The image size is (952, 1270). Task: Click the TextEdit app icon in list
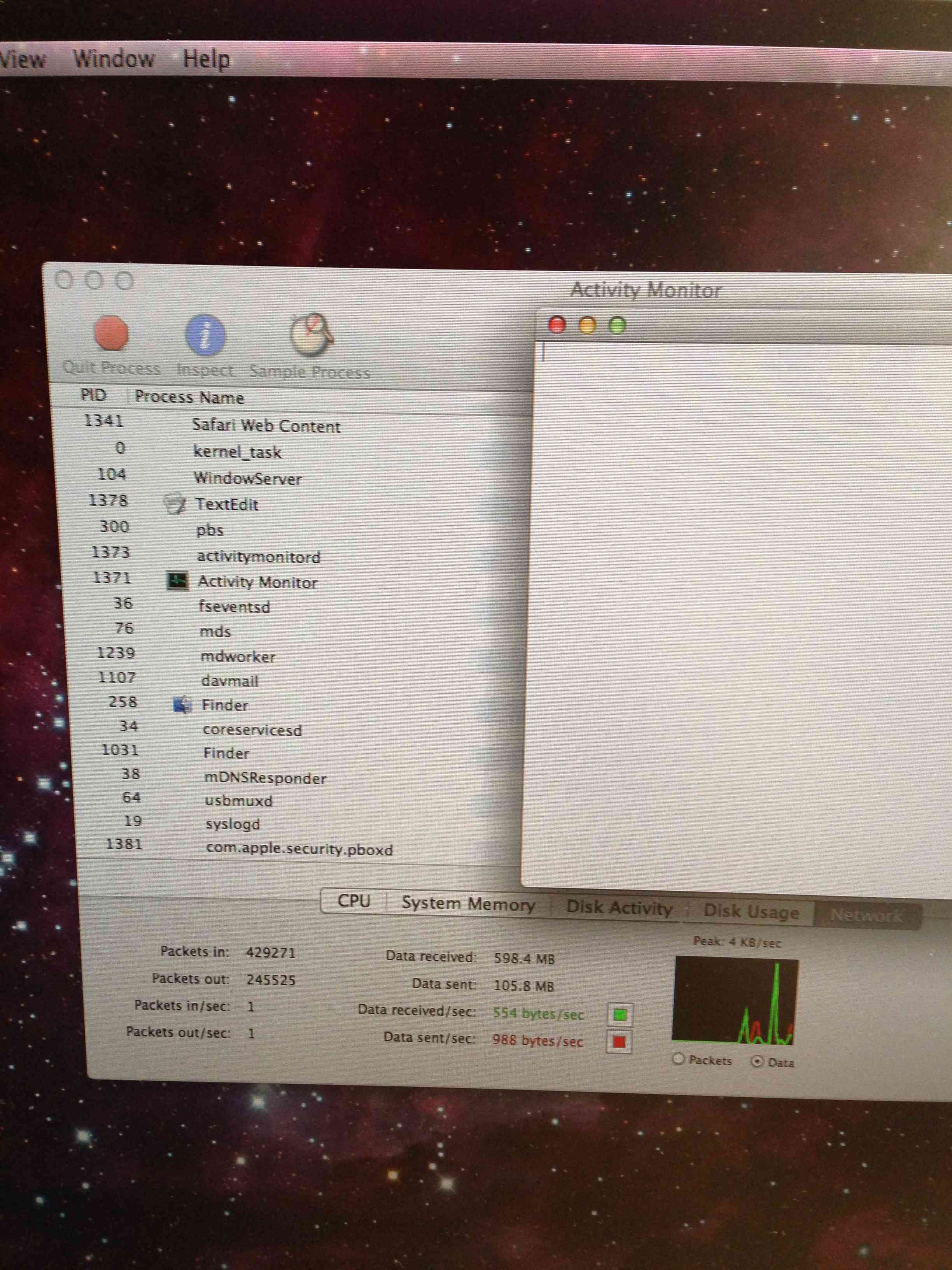pos(175,503)
